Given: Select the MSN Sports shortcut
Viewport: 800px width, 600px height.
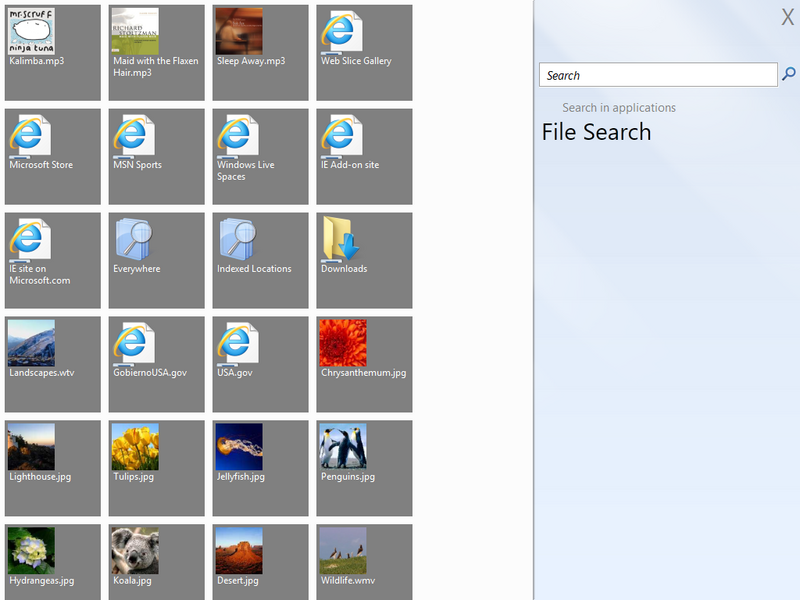Looking at the screenshot, I should click(x=157, y=157).
